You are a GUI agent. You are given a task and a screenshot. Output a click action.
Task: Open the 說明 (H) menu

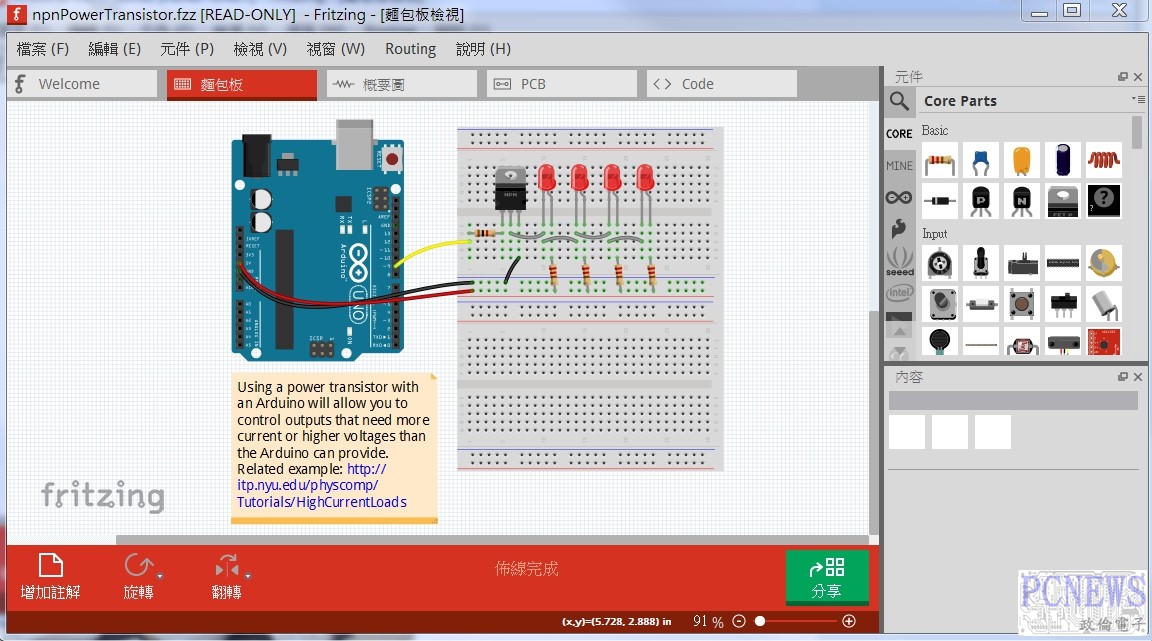tap(483, 49)
